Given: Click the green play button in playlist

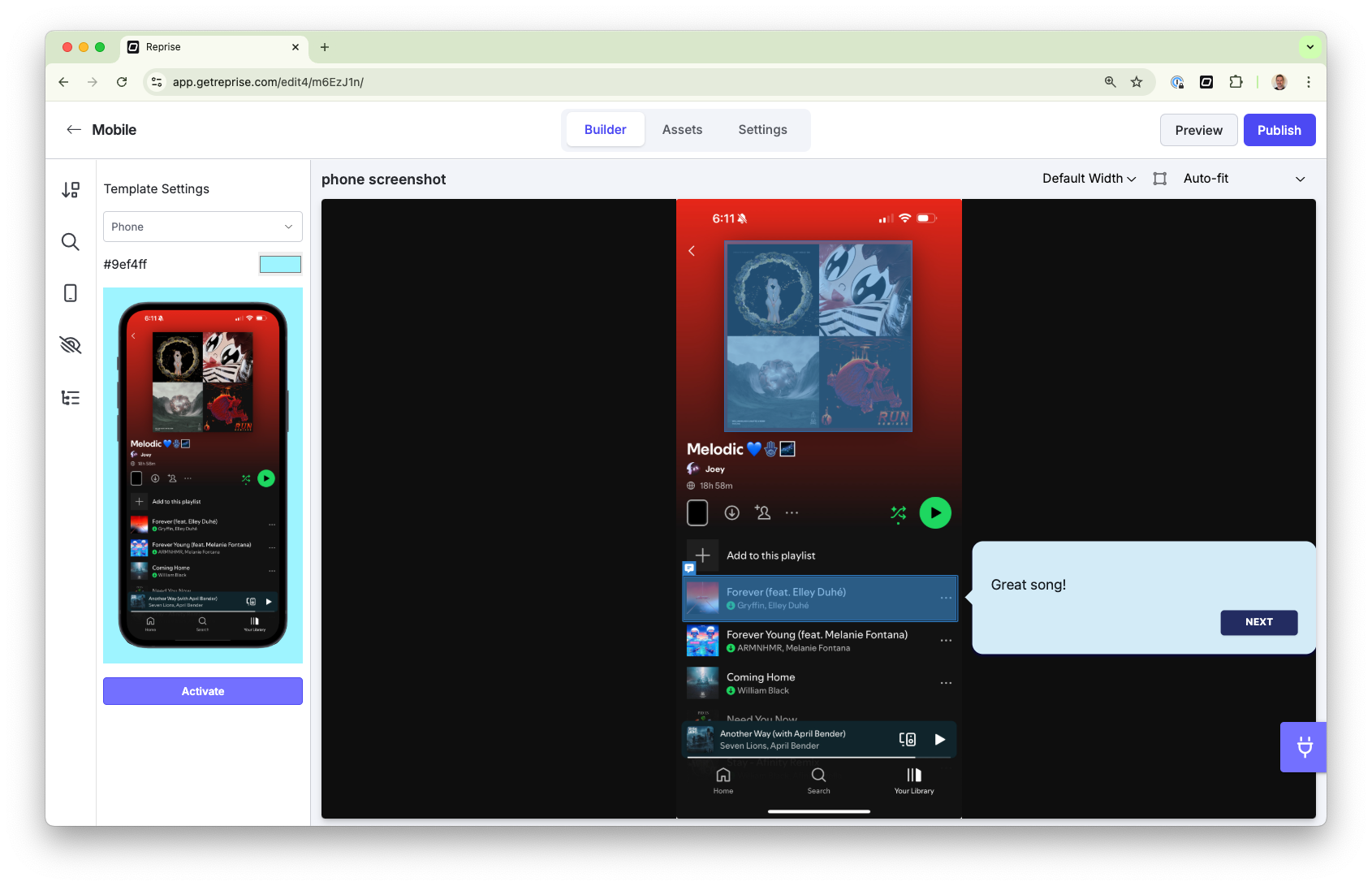Looking at the screenshot, I should [935, 512].
